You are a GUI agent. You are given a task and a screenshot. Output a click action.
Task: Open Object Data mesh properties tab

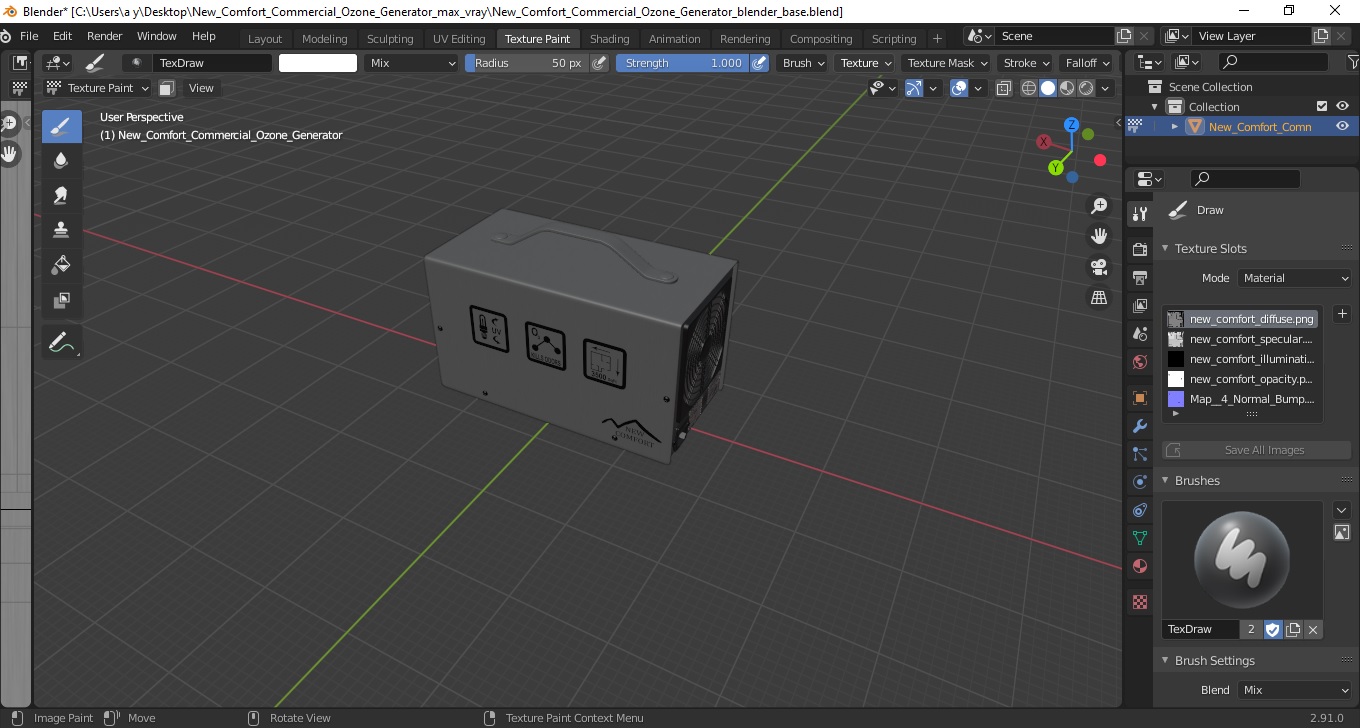pyautogui.click(x=1139, y=538)
